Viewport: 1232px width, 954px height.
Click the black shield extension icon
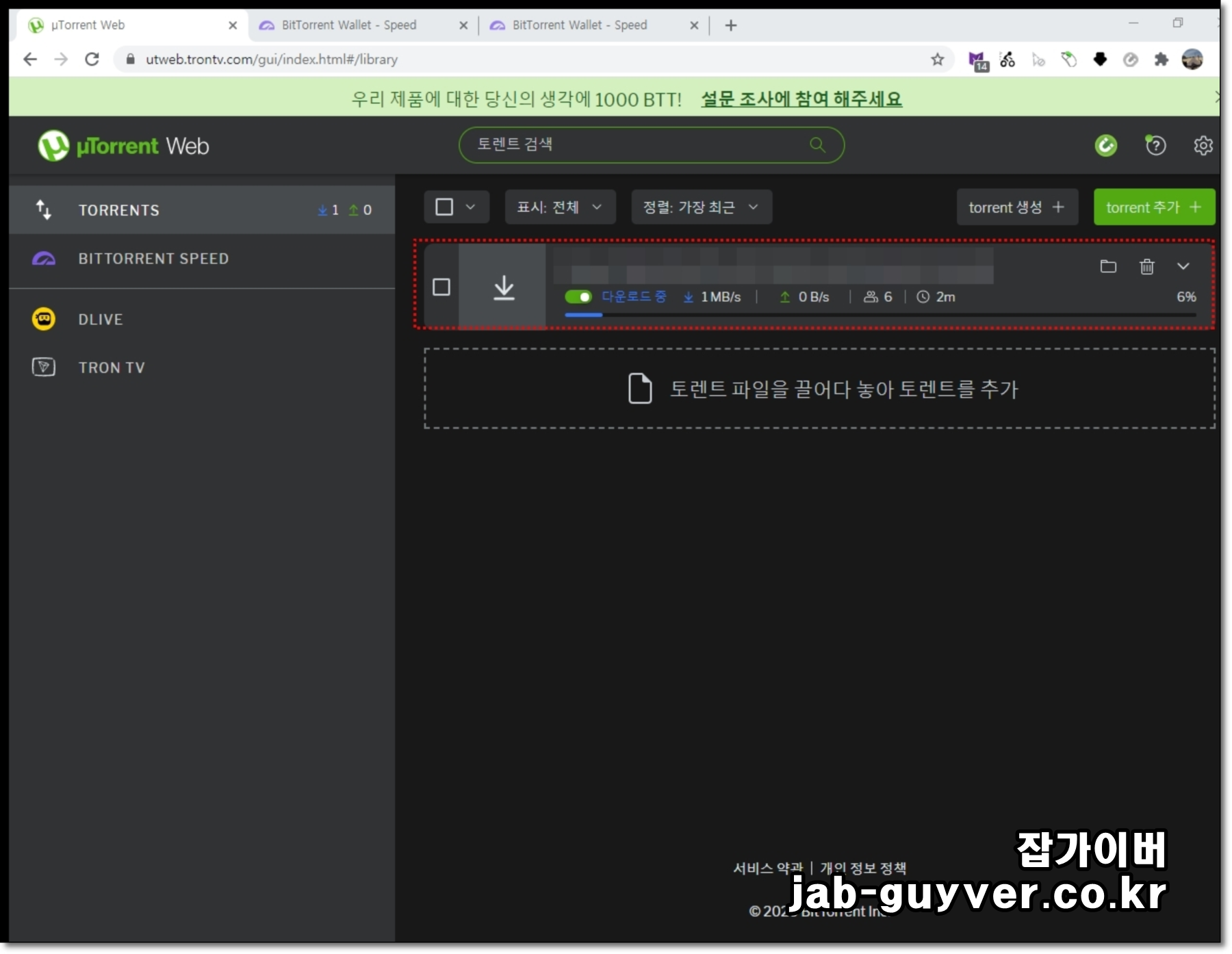click(x=1100, y=60)
